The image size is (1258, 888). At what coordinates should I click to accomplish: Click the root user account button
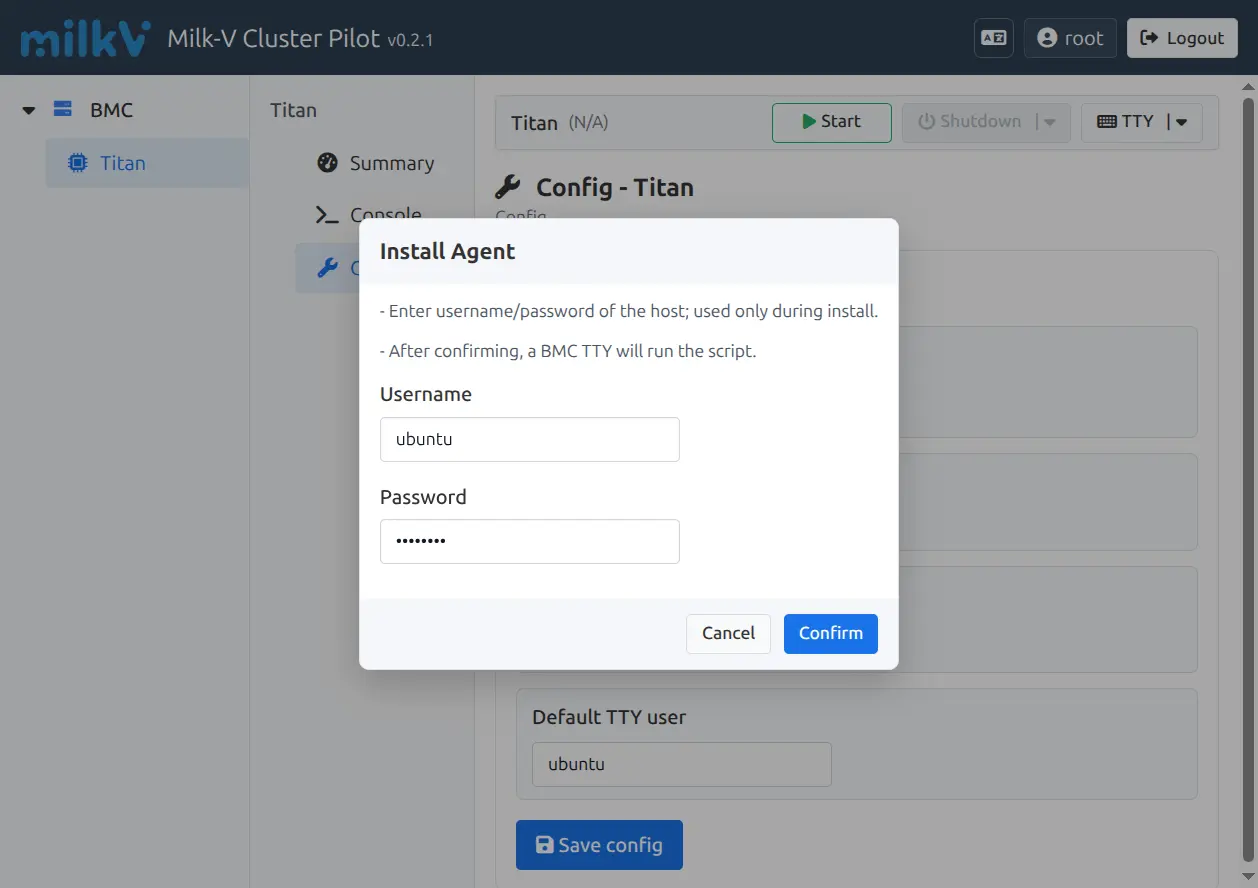1070,38
